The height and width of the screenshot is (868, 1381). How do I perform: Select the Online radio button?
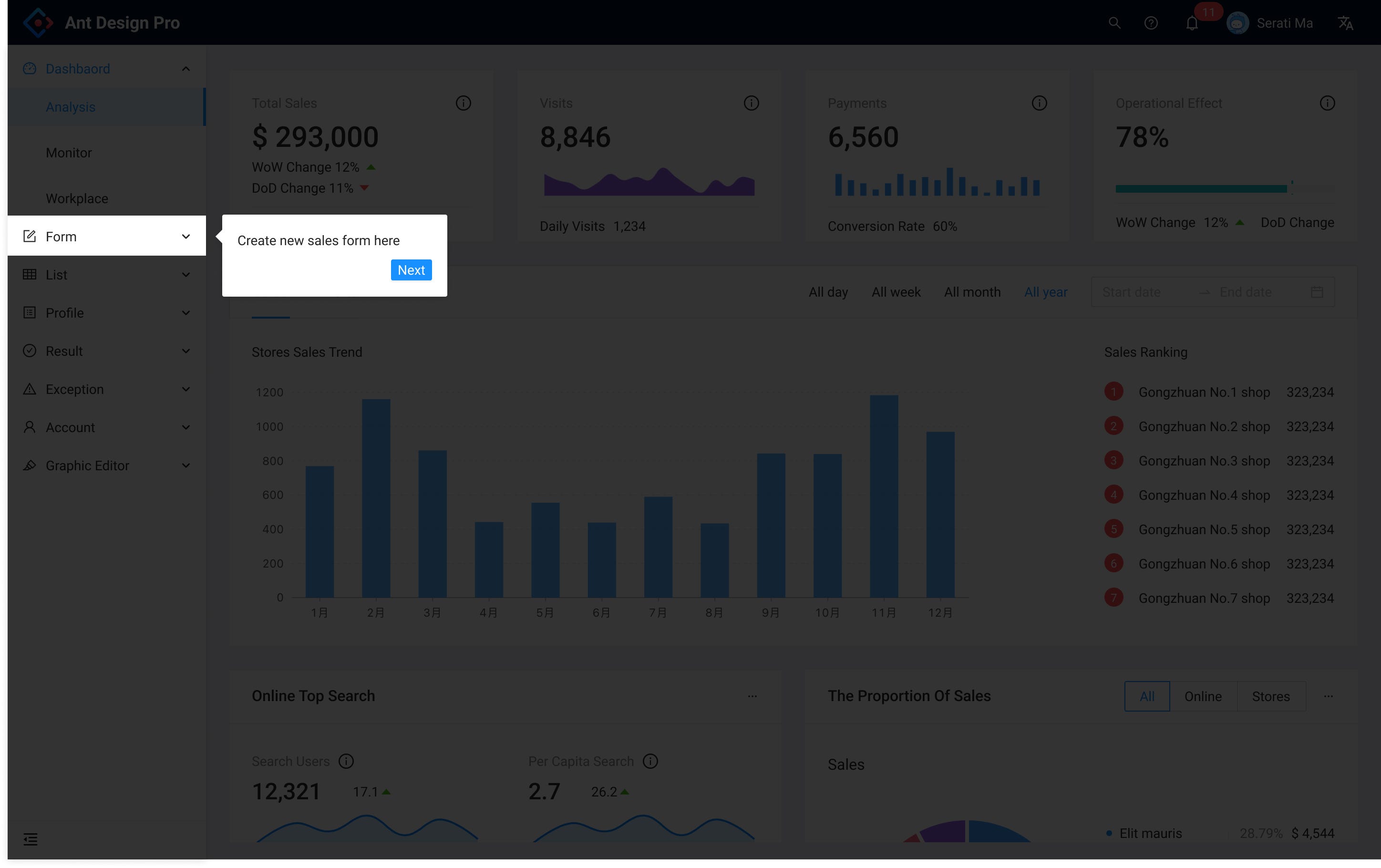click(1203, 696)
